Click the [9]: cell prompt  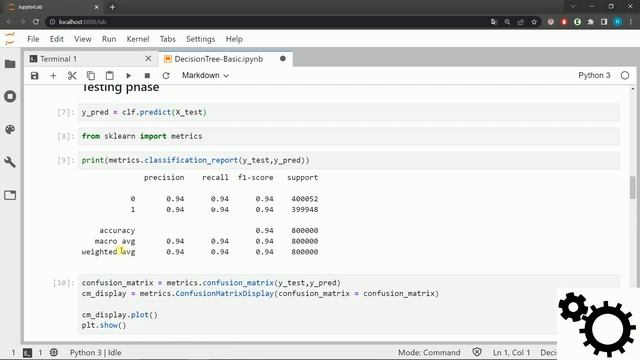pos(65,160)
